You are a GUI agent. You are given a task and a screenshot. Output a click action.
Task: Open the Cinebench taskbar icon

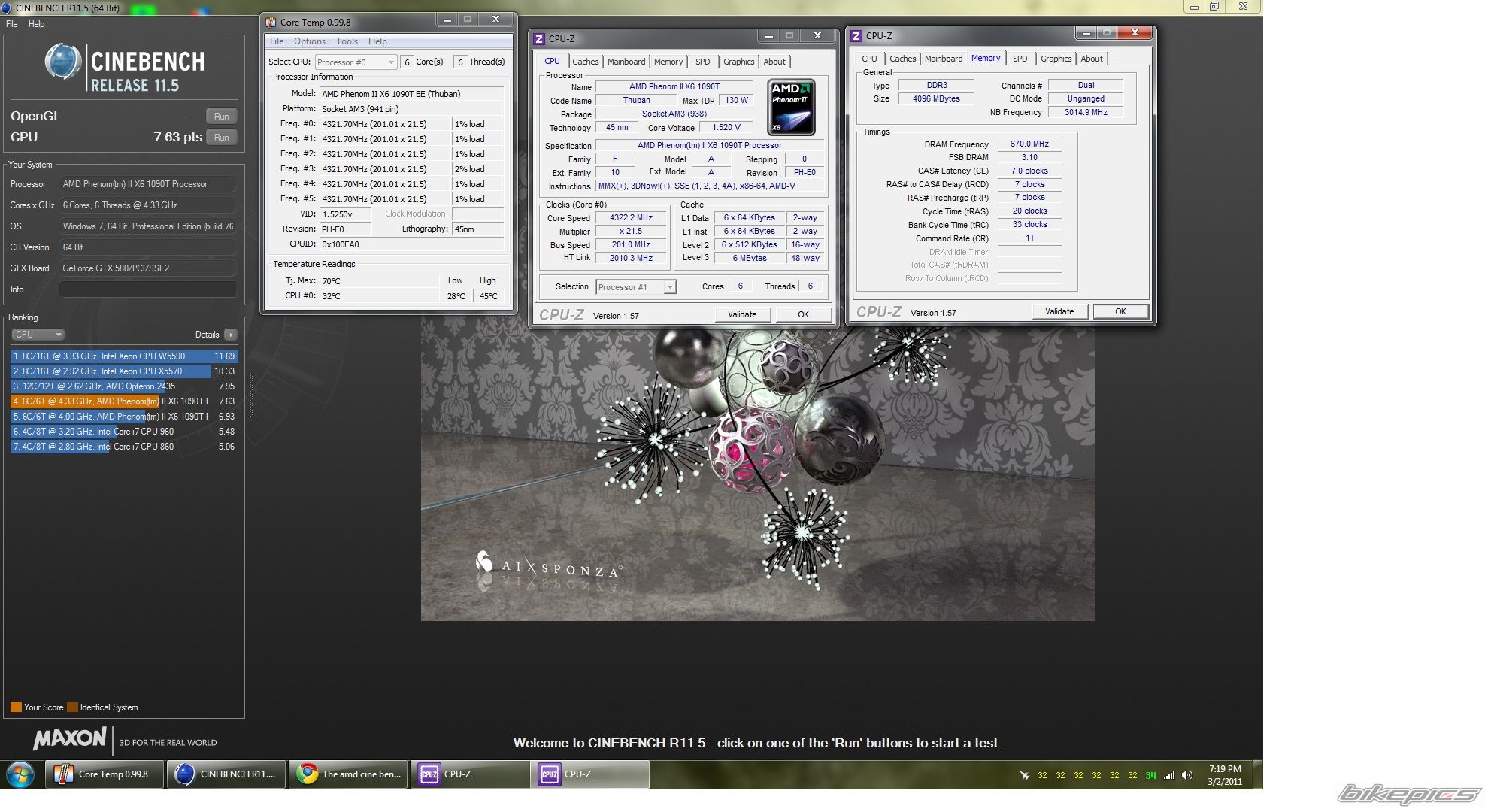227,774
